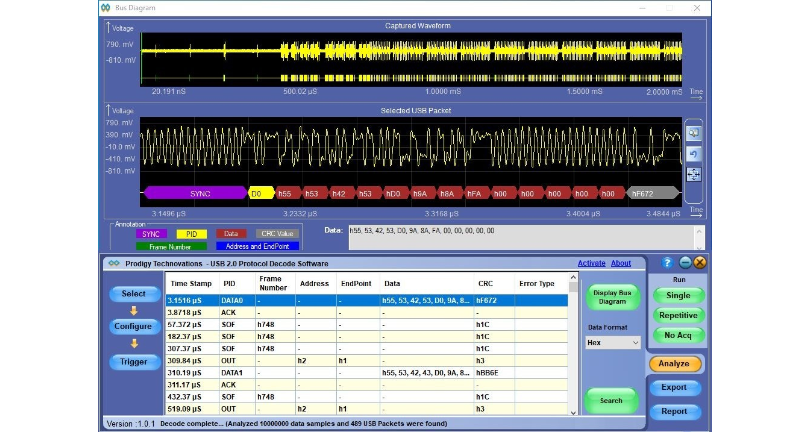The height and width of the screenshot is (432, 810).
Task: Open help with the blue question mark
Action: (x=667, y=263)
